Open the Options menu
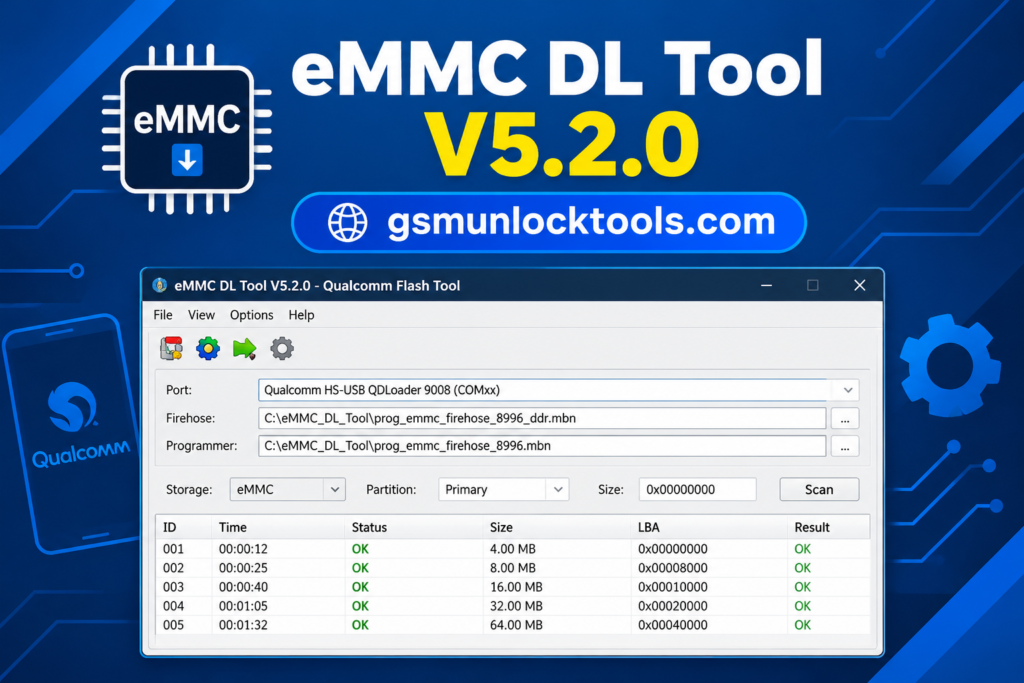The width and height of the screenshot is (1024, 683). click(x=251, y=315)
